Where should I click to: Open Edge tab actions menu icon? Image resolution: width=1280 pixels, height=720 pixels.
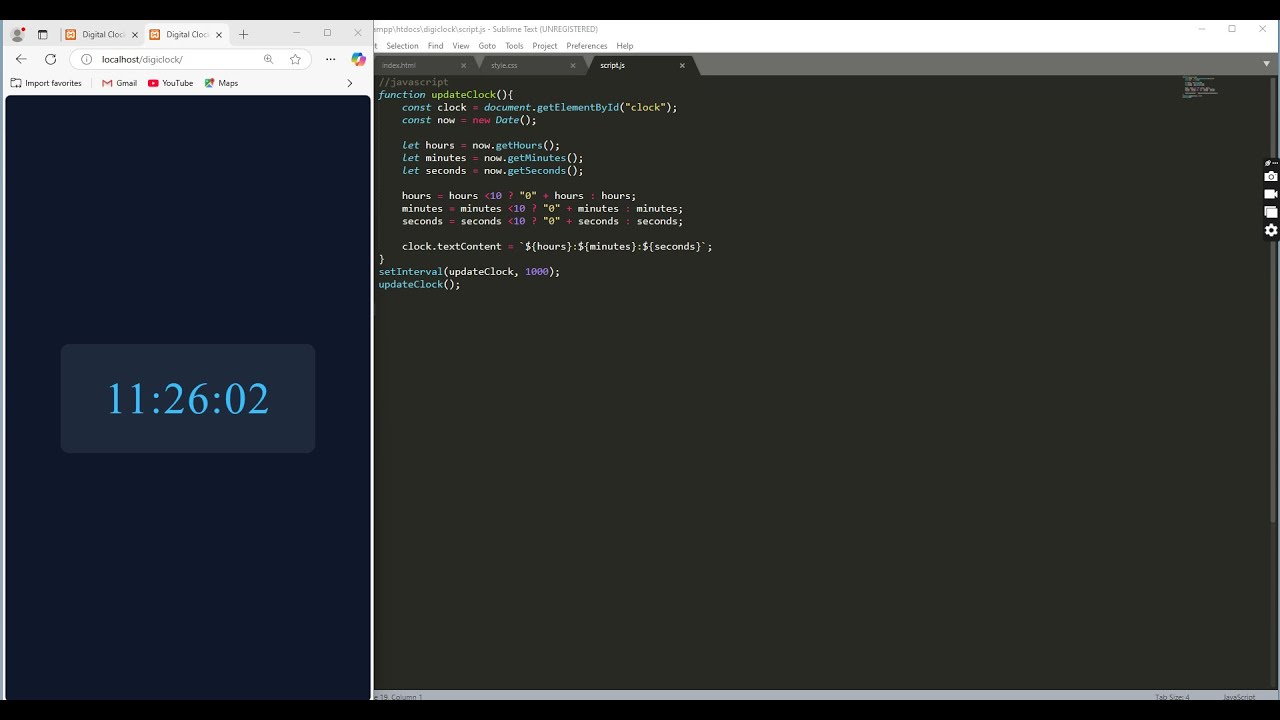tap(43, 34)
